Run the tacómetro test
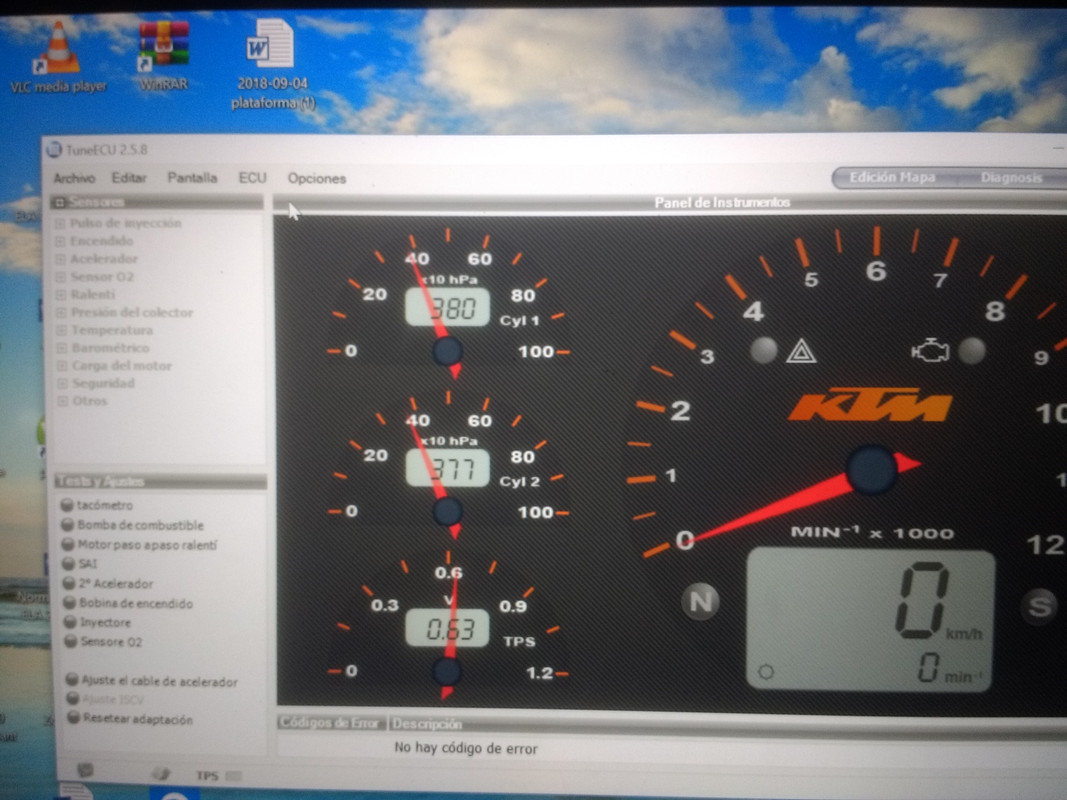The height and width of the screenshot is (800, 1067). pos(97,505)
